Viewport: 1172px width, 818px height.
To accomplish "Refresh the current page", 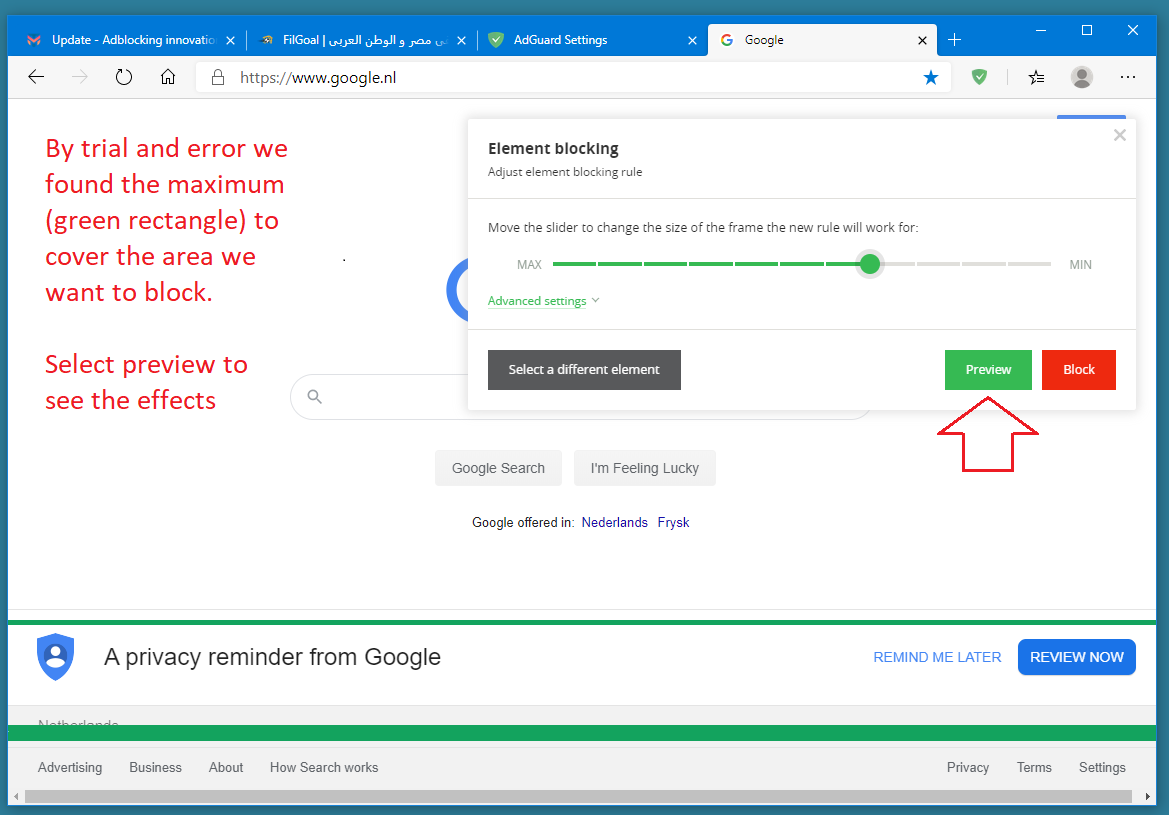I will pos(124,77).
